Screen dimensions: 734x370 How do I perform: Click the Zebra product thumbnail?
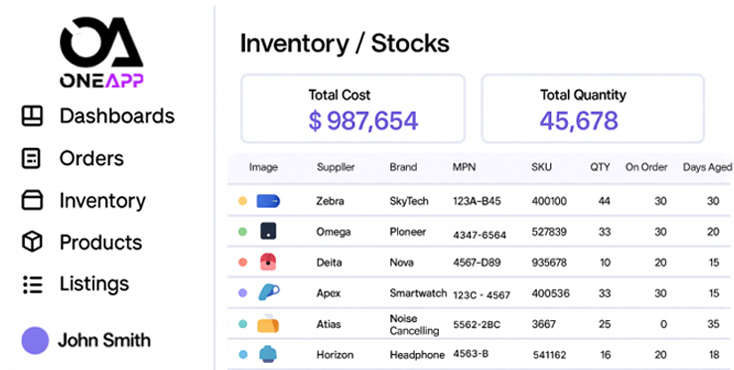pyautogui.click(x=268, y=201)
